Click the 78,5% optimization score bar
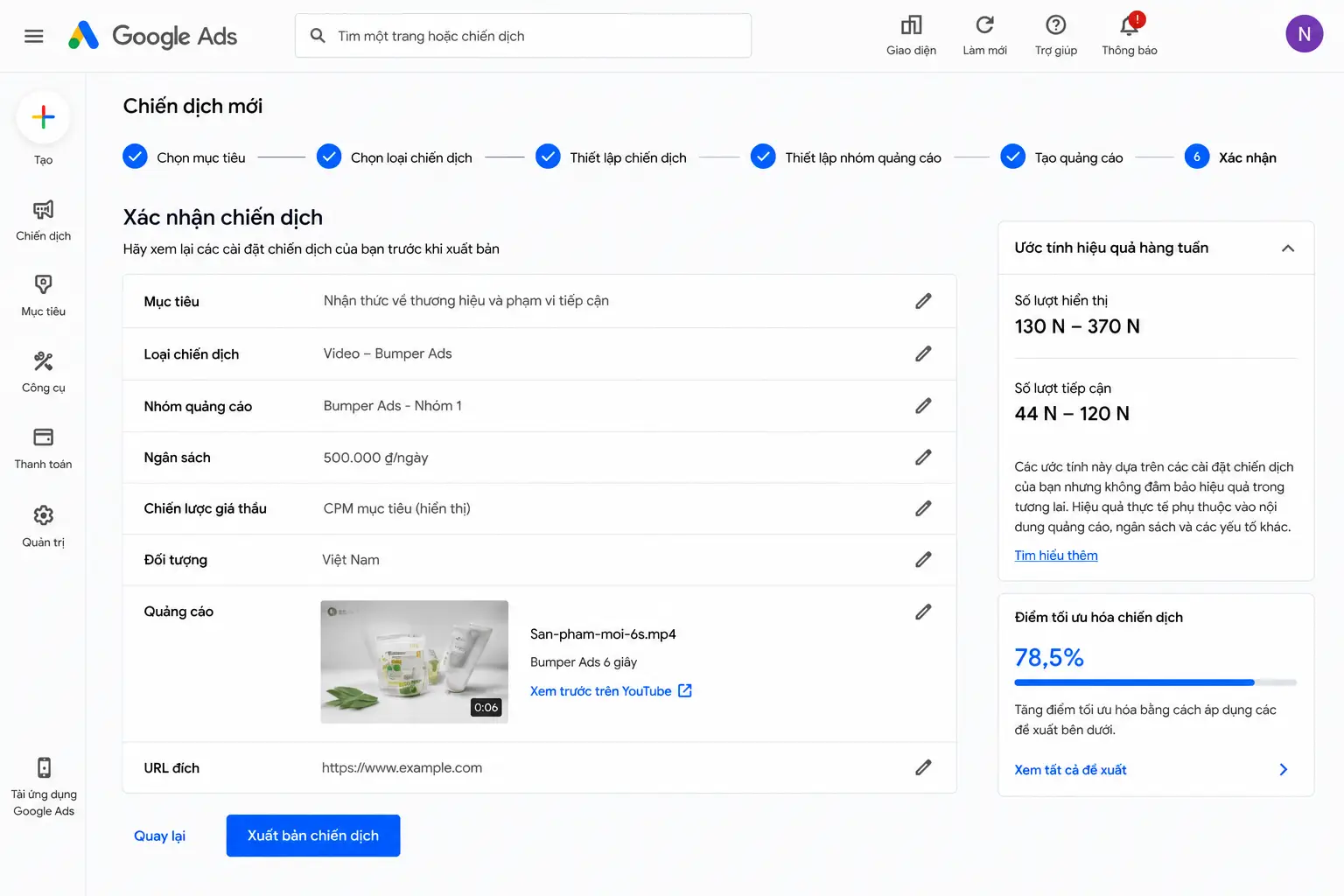Screen dimensions: 1344x896 click(1155, 682)
